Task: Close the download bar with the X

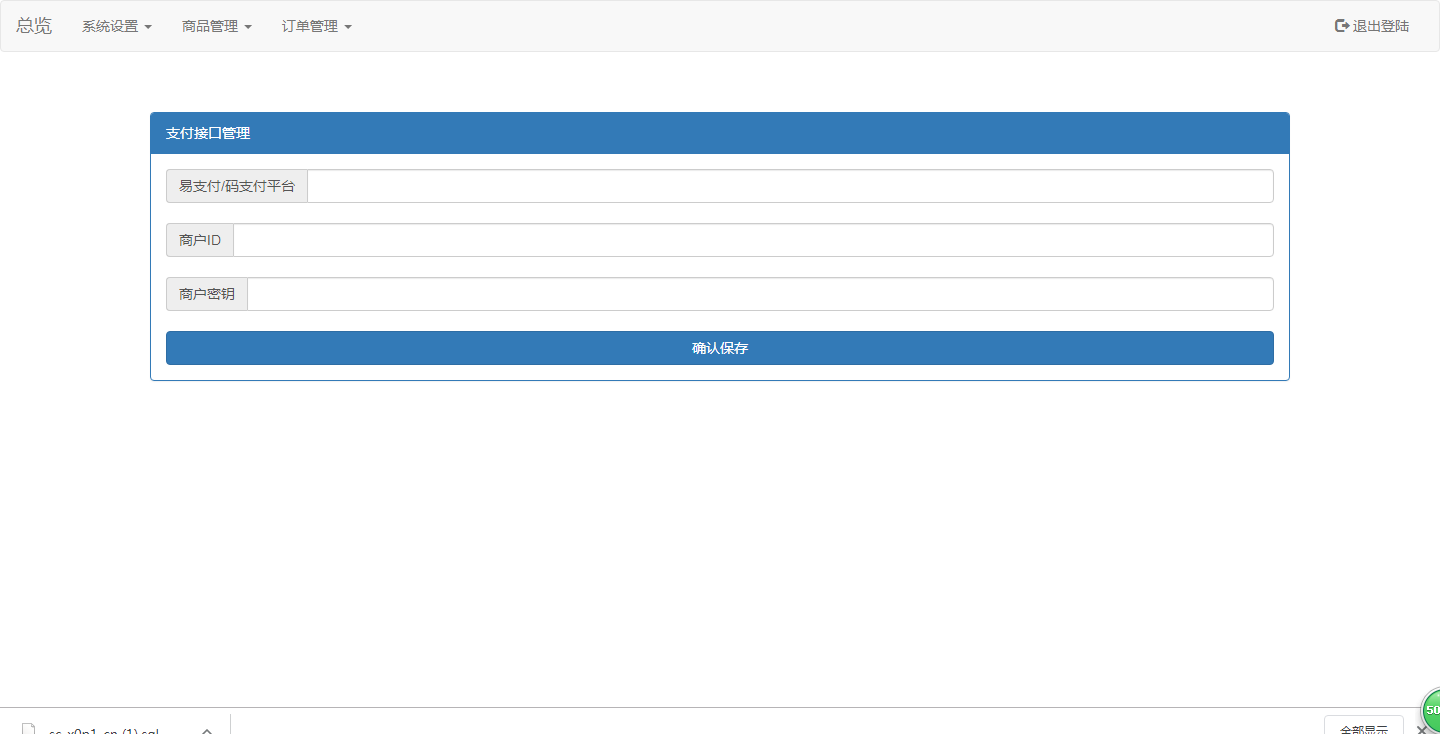Action: pos(1422,729)
